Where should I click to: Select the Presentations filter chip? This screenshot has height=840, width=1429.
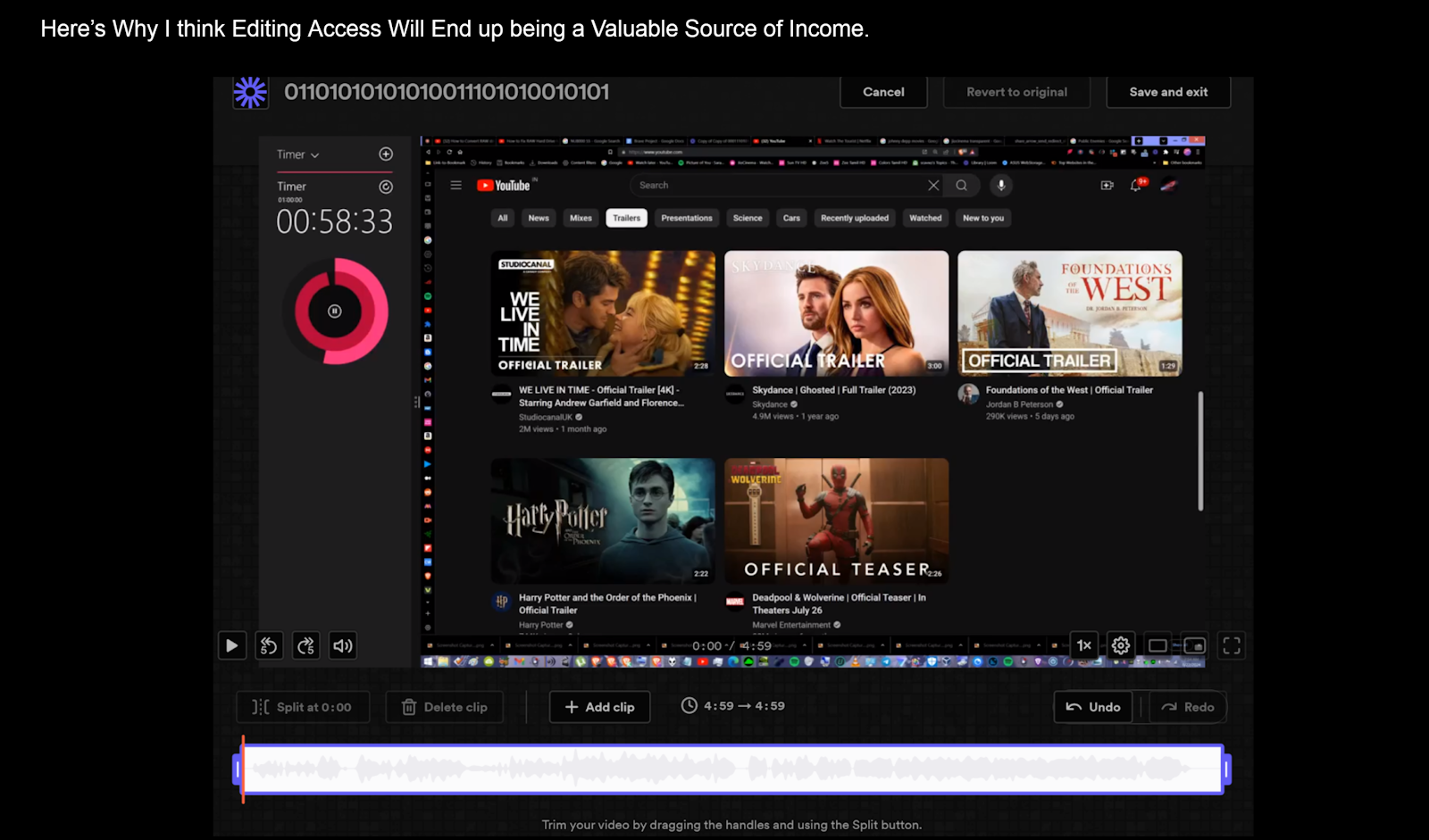coord(687,218)
